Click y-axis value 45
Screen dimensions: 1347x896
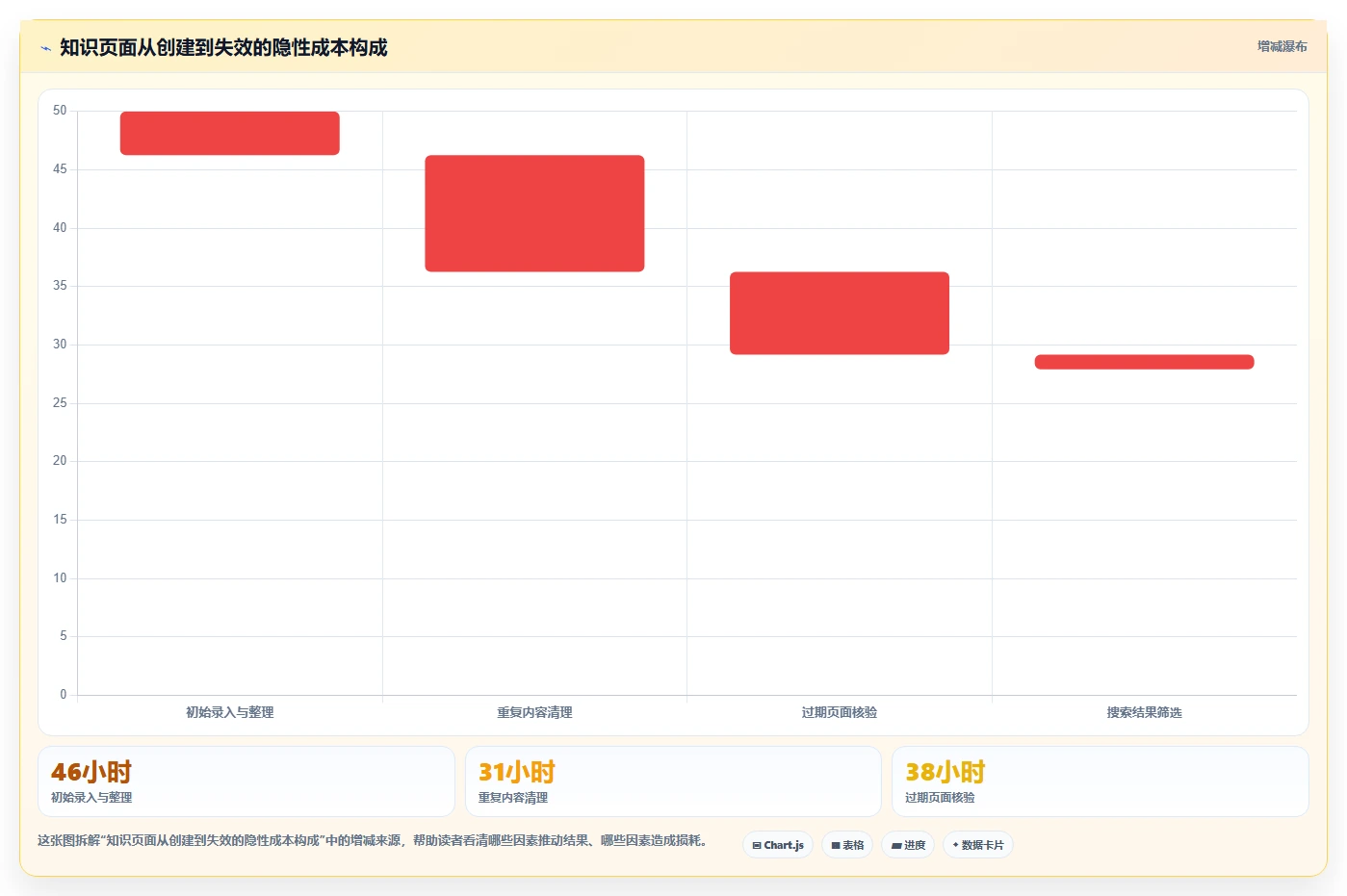[x=60, y=169]
